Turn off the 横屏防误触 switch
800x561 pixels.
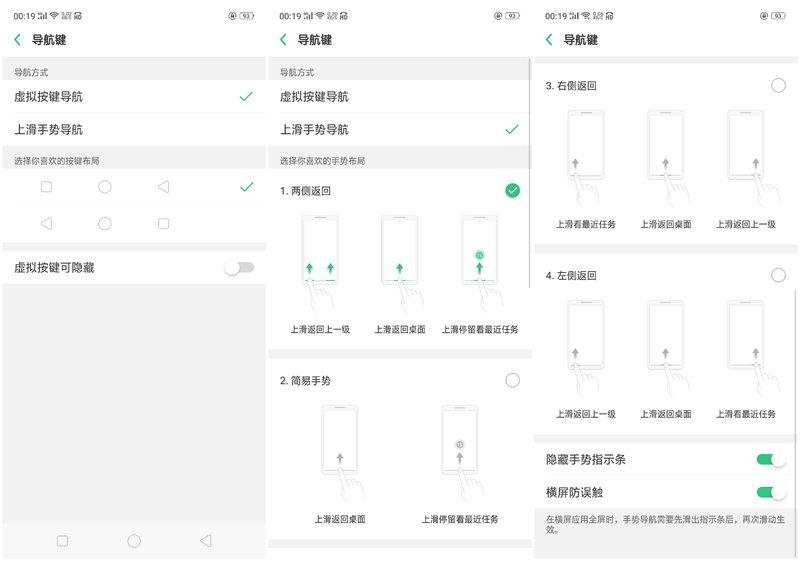tap(770, 492)
